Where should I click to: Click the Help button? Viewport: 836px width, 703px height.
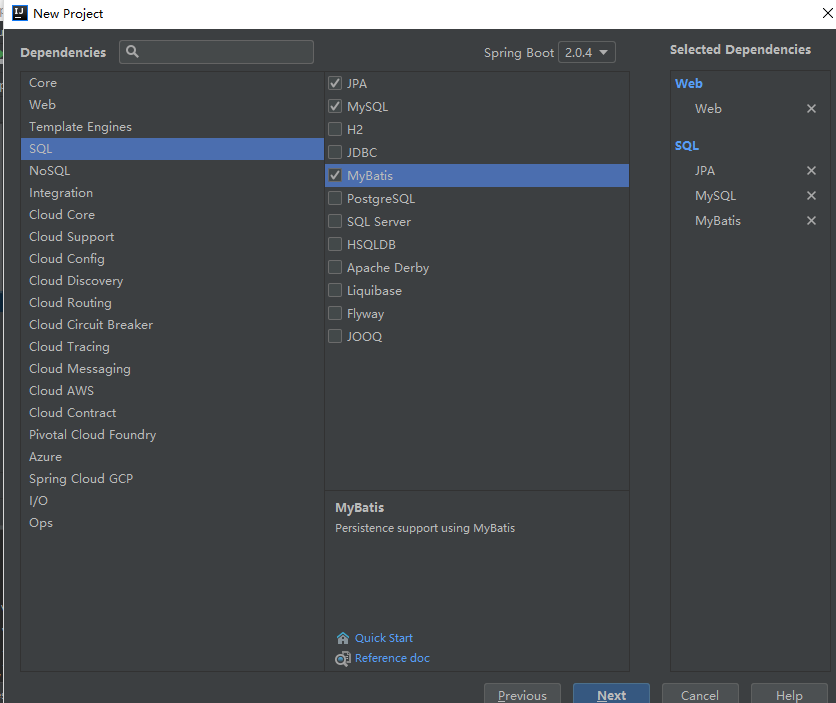(x=789, y=694)
